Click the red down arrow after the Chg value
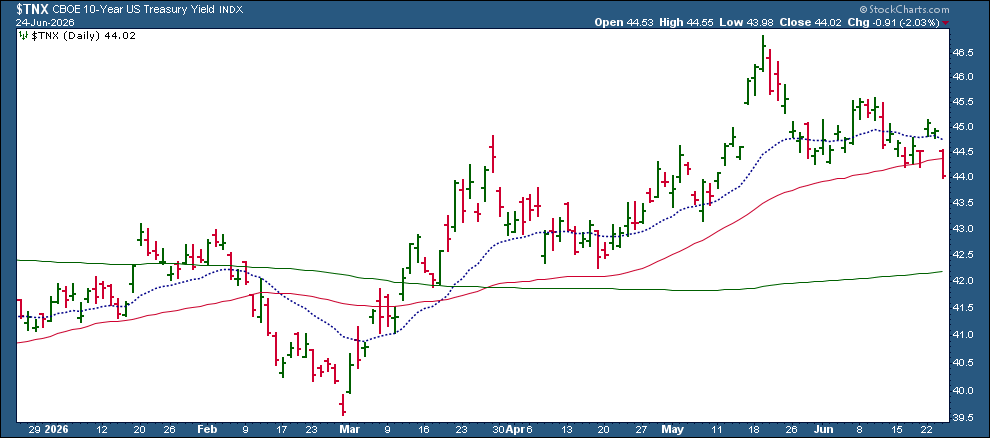990x438 pixels. (945, 23)
